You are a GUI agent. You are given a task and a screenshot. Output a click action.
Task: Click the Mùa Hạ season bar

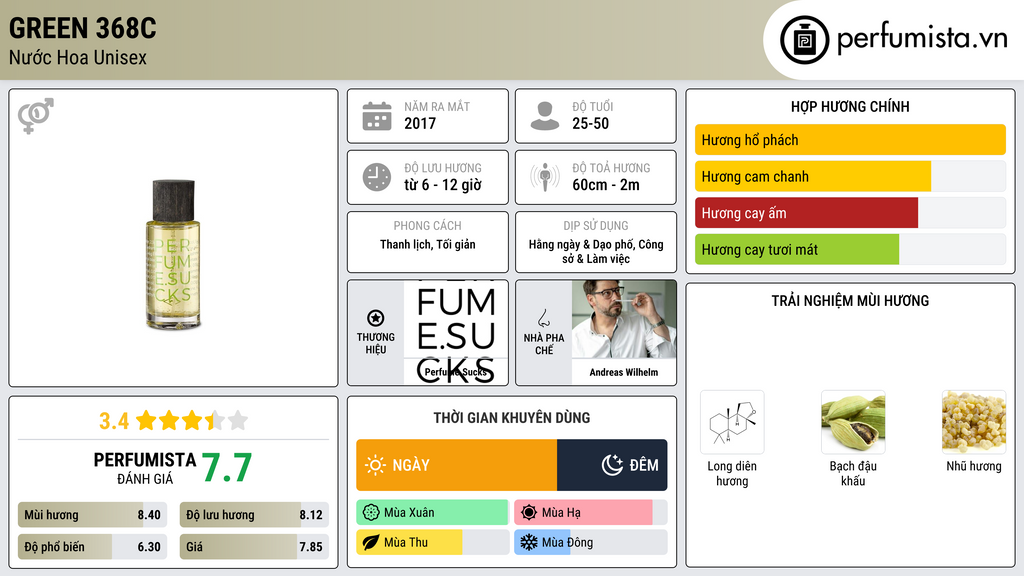point(590,513)
